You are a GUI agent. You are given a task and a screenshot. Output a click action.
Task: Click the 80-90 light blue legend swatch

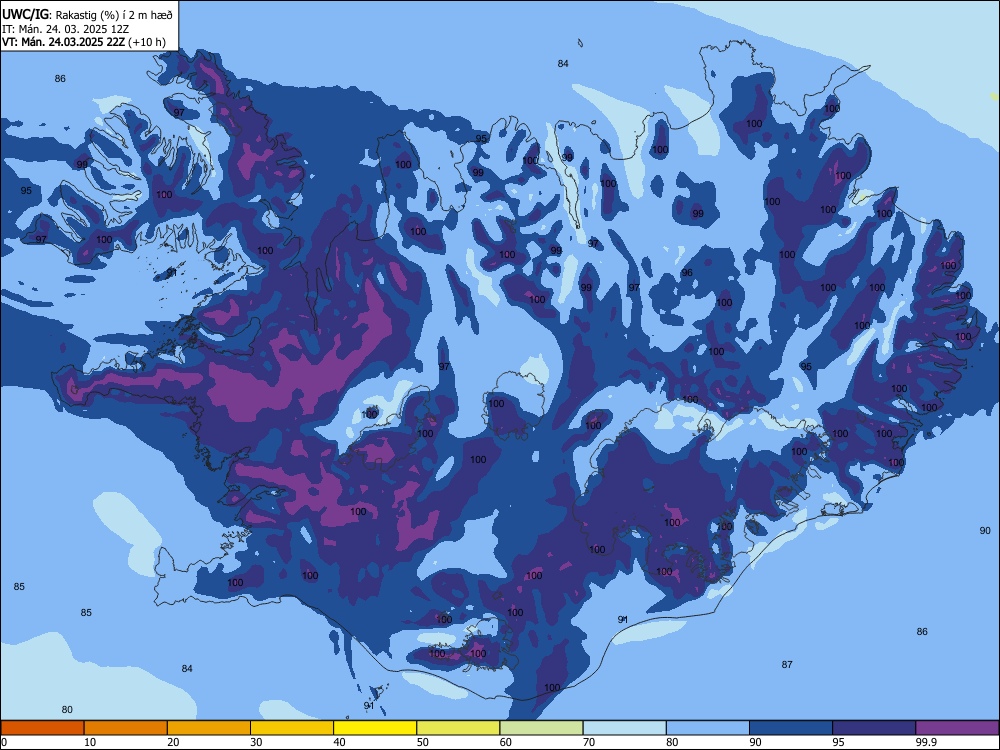click(x=708, y=728)
